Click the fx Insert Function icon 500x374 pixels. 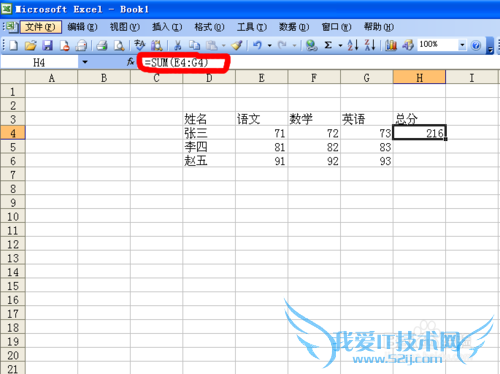pyautogui.click(x=130, y=62)
